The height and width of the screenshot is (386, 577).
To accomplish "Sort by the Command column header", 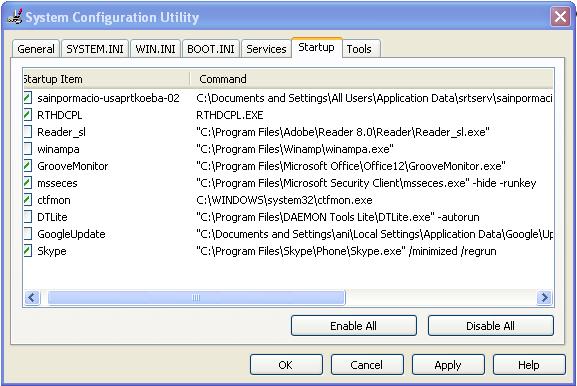I will coord(372,79).
